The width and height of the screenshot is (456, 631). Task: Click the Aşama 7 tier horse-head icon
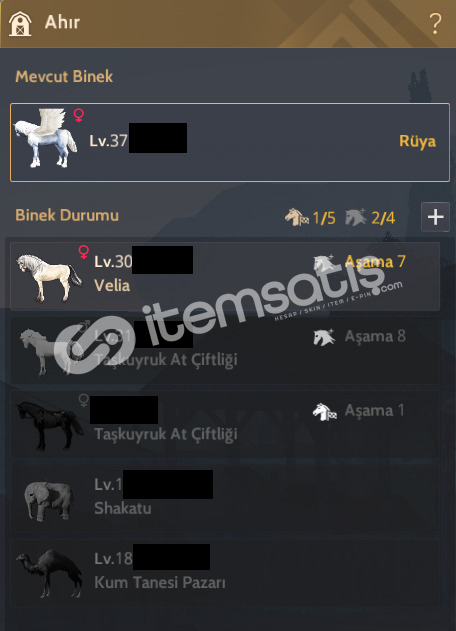324,263
